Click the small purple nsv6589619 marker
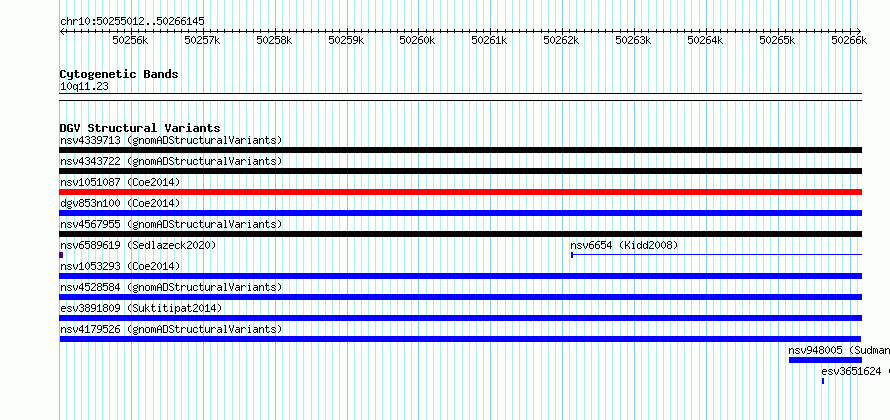The height and width of the screenshot is (420, 890). [x=61, y=255]
